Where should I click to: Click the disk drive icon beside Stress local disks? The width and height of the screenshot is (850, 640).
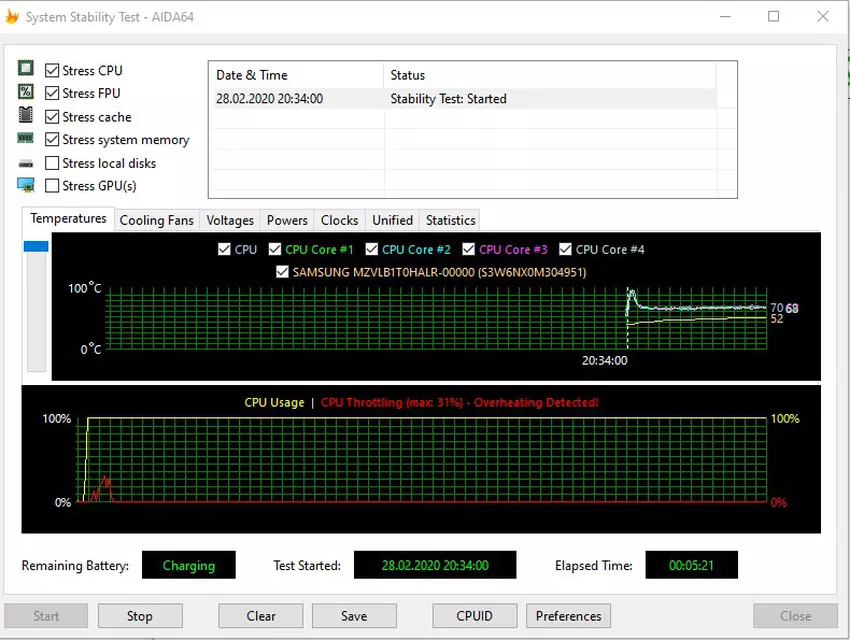[x=26, y=163]
